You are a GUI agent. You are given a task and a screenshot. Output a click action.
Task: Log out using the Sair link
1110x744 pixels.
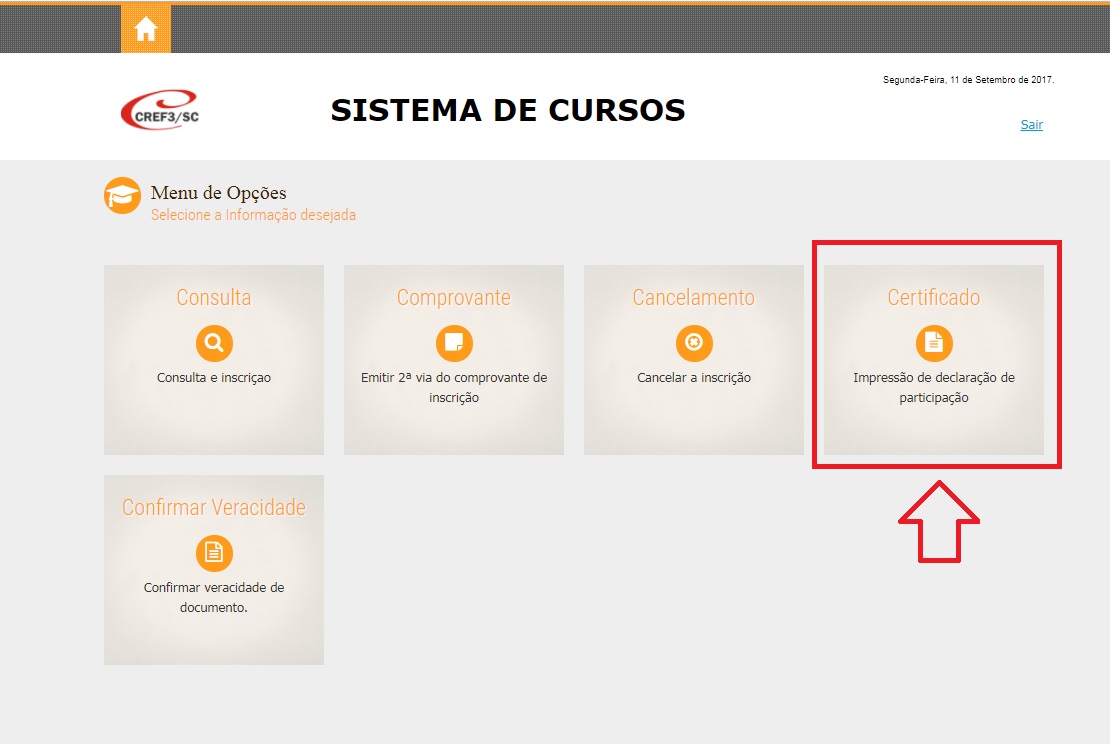[x=1031, y=125]
